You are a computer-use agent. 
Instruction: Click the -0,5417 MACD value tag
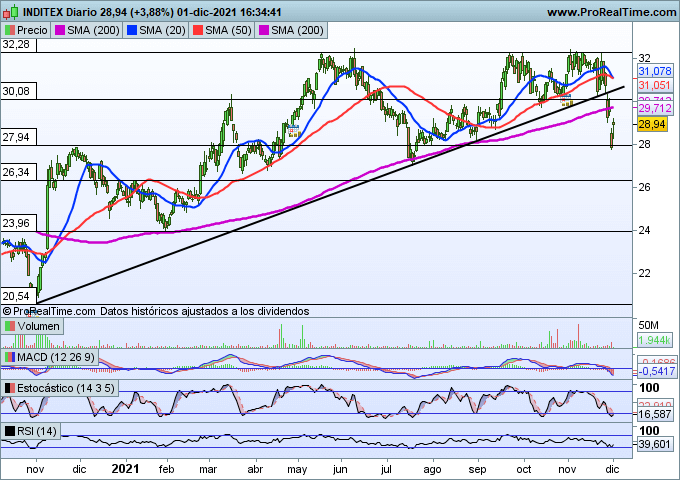coord(657,371)
